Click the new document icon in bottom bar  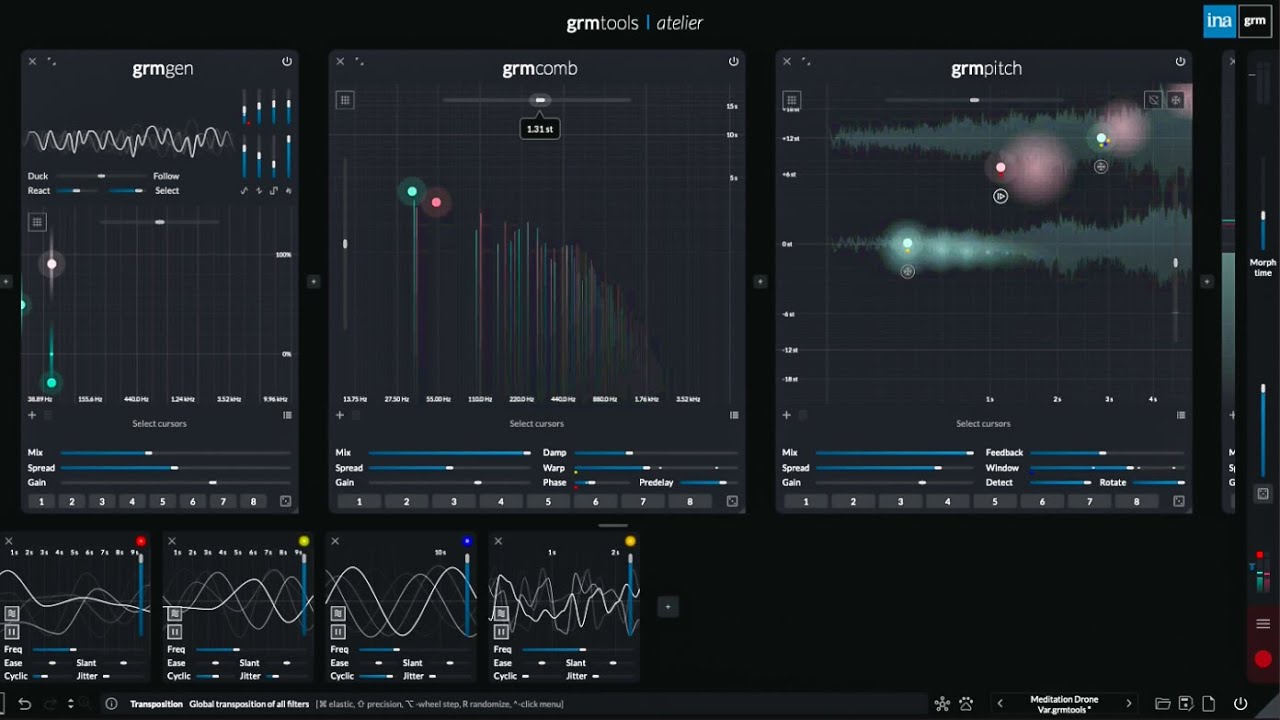(x=1208, y=704)
